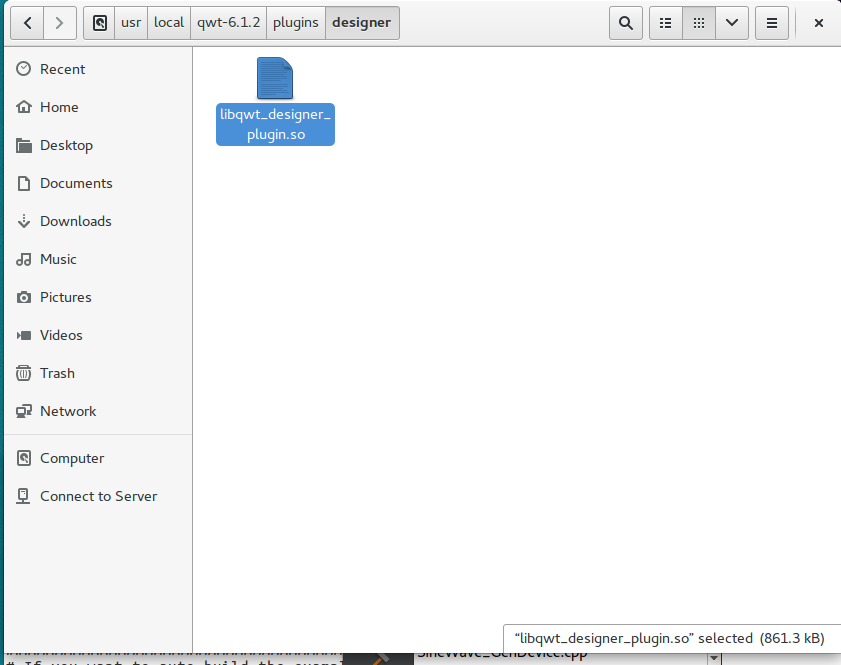Open Videos in the sidebar
This screenshot has height=665, width=841.
[x=98, y=335]
